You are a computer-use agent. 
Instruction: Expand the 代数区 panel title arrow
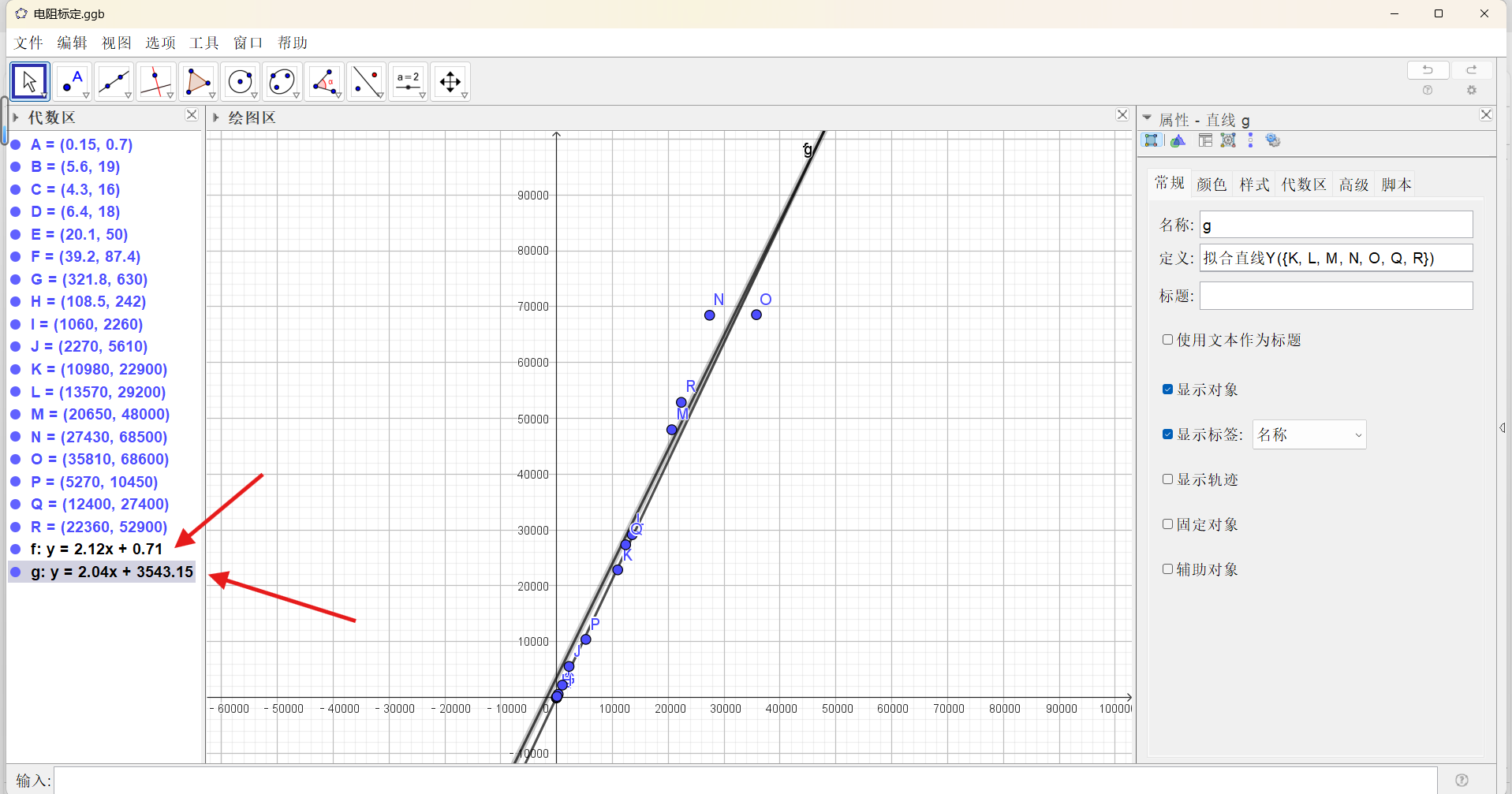16,117
